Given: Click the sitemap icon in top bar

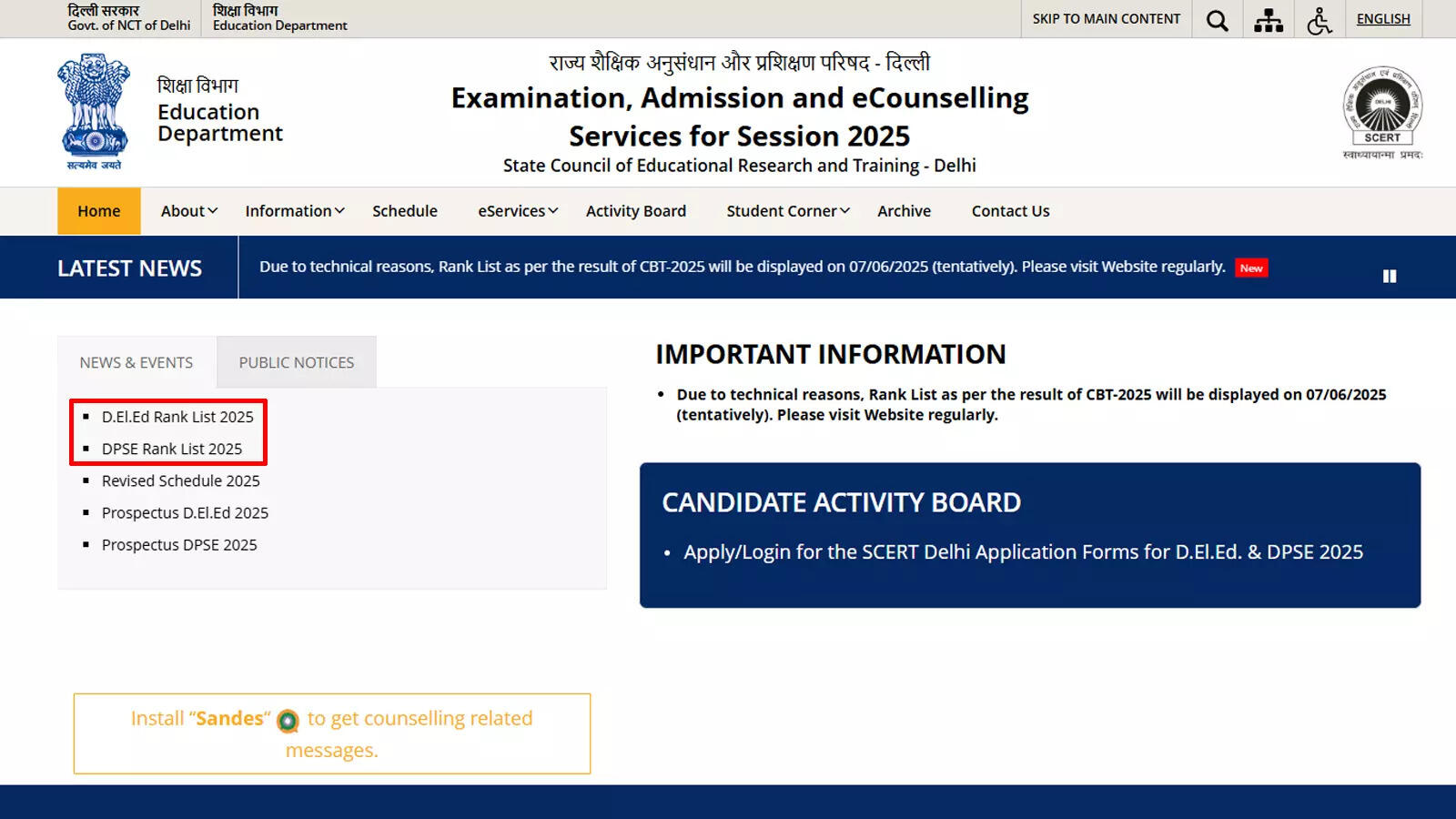Looking at the screenshot, I should [x=1269, y=19].
